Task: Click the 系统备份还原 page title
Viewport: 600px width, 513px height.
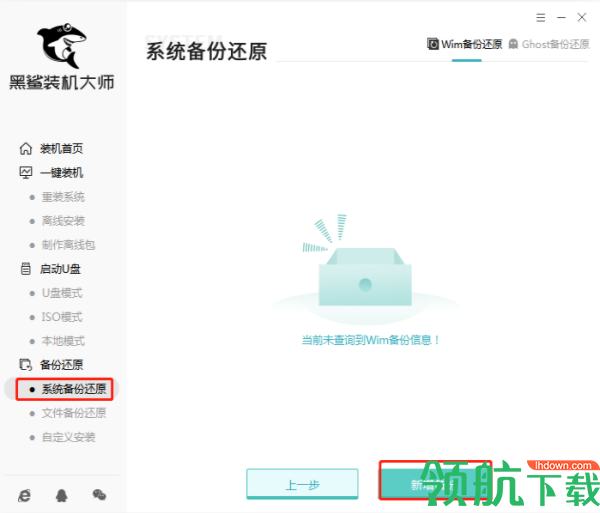Action: 206,51
